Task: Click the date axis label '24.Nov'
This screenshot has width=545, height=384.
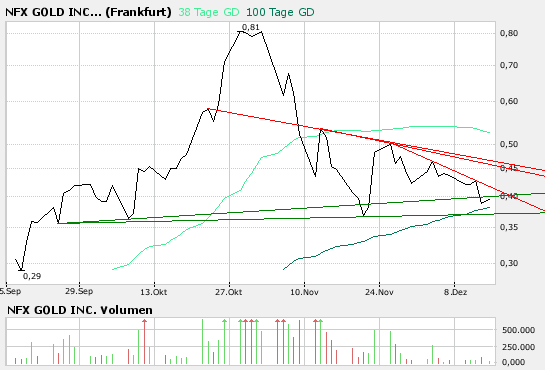Action: pos(379,292)
